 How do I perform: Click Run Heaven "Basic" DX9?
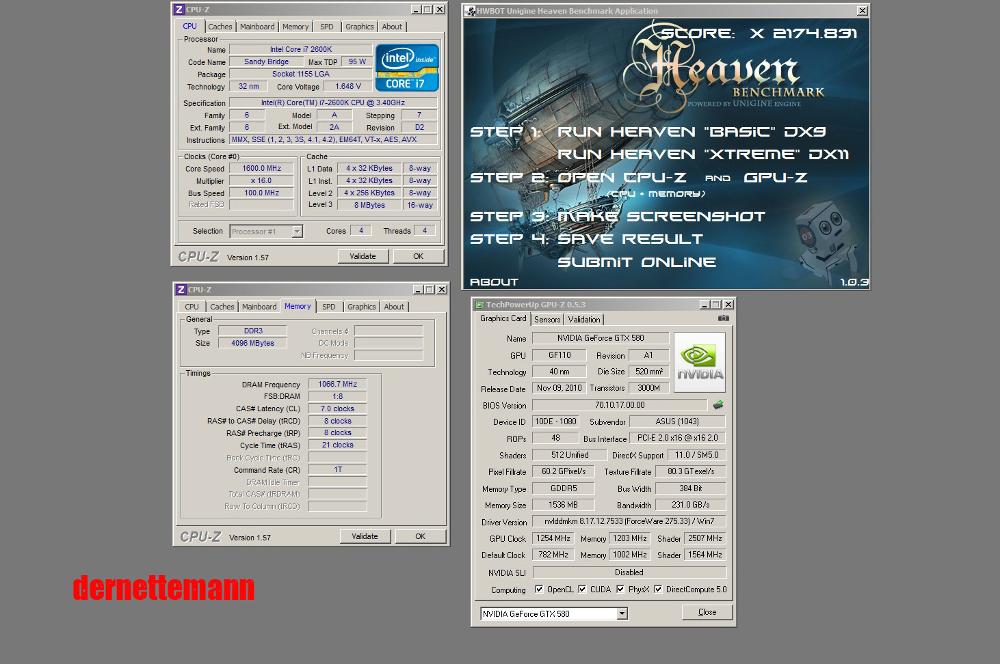(691, 132)
